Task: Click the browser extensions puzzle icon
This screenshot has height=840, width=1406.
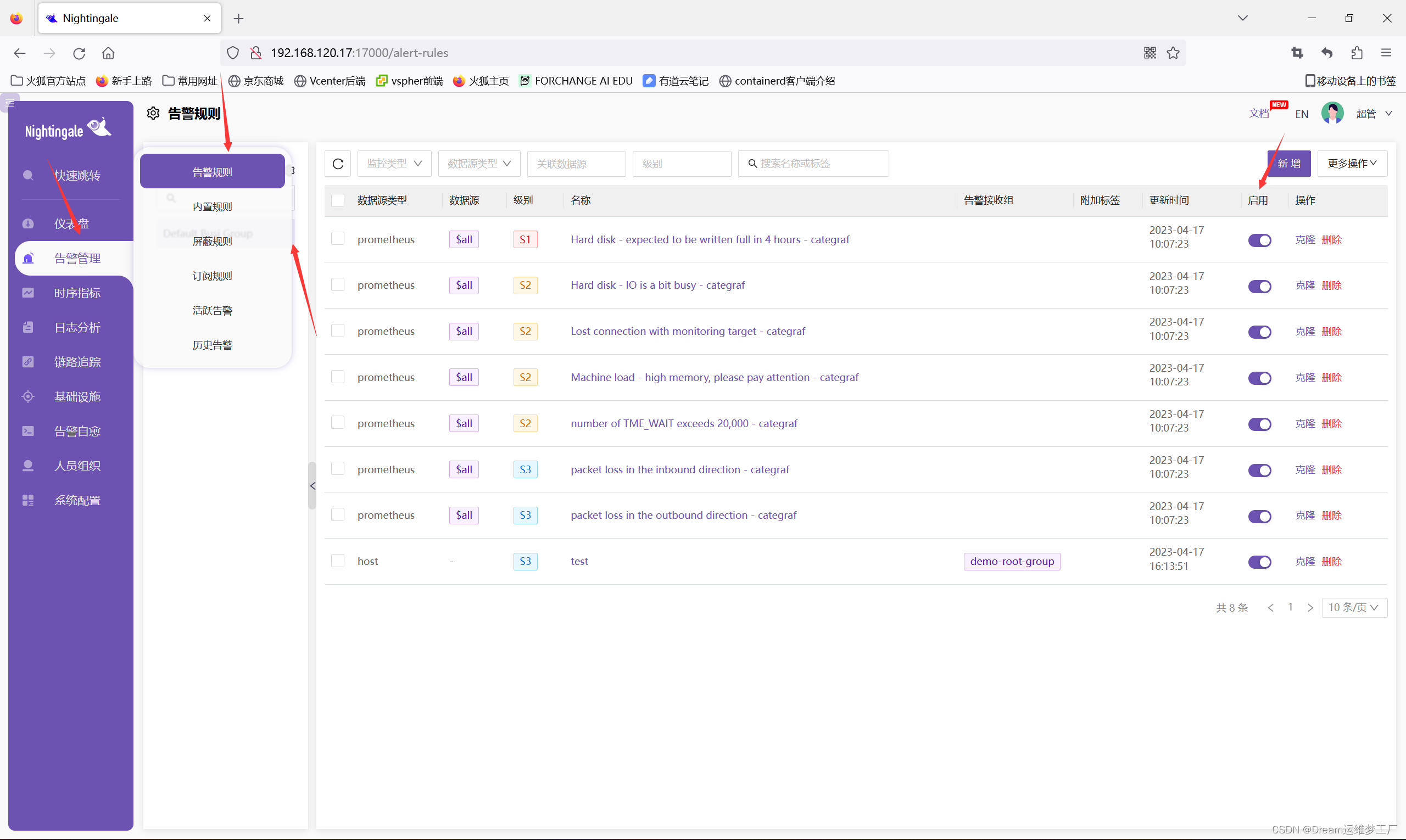Action: 1356,53
